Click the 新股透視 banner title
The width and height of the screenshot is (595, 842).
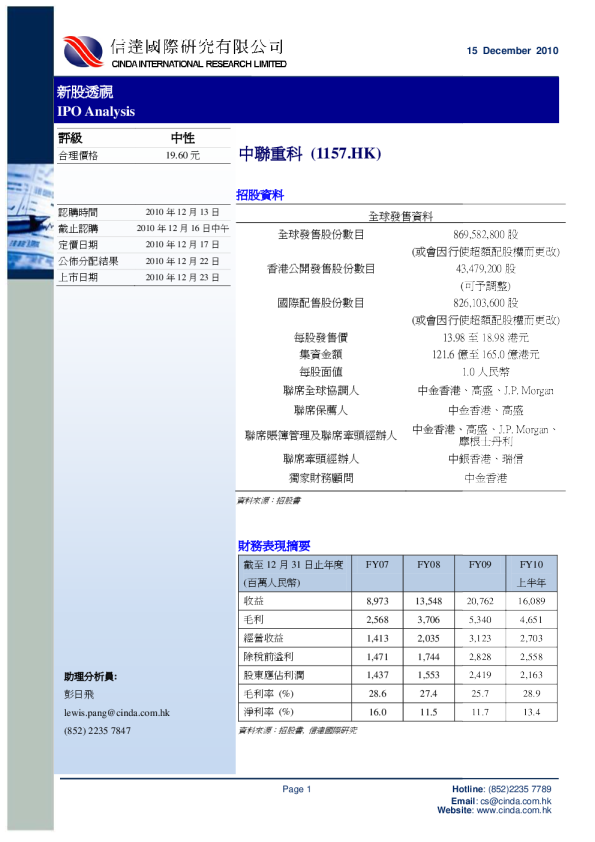pyautogui.click(x=85, y=92)
